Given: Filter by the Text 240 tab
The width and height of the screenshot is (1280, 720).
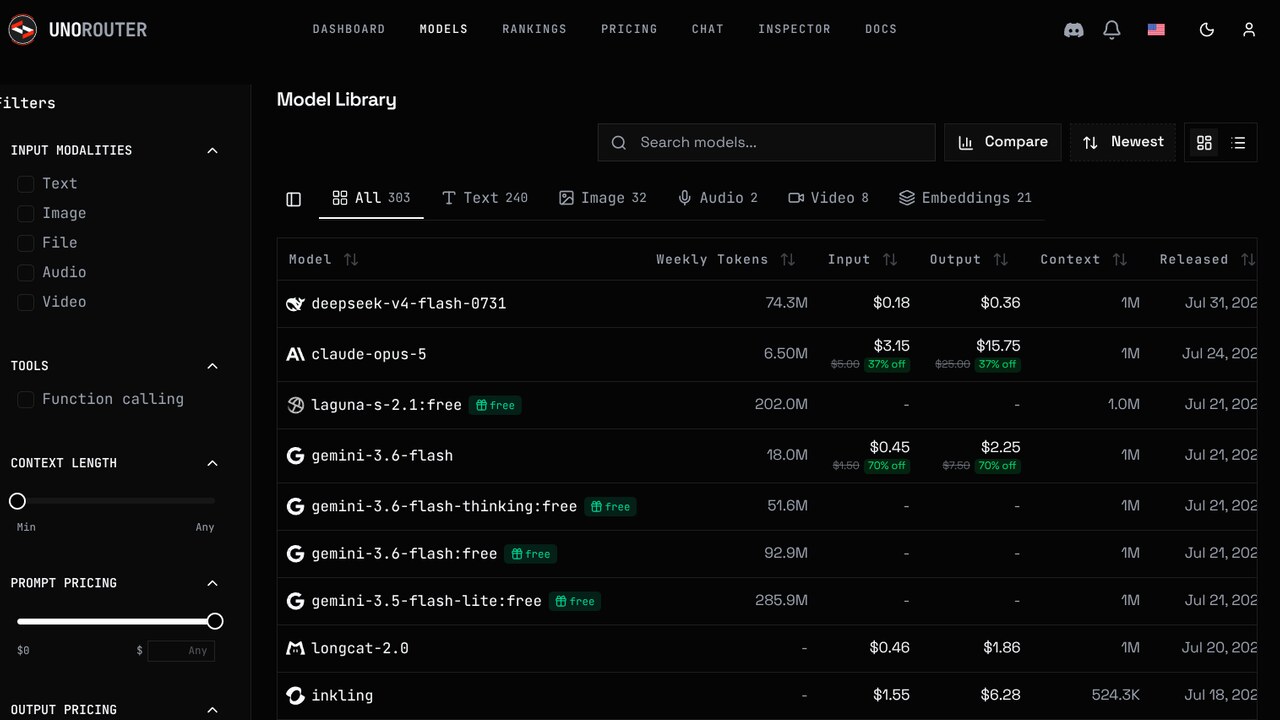Looking at the screenshot, I should click(485, 198).
